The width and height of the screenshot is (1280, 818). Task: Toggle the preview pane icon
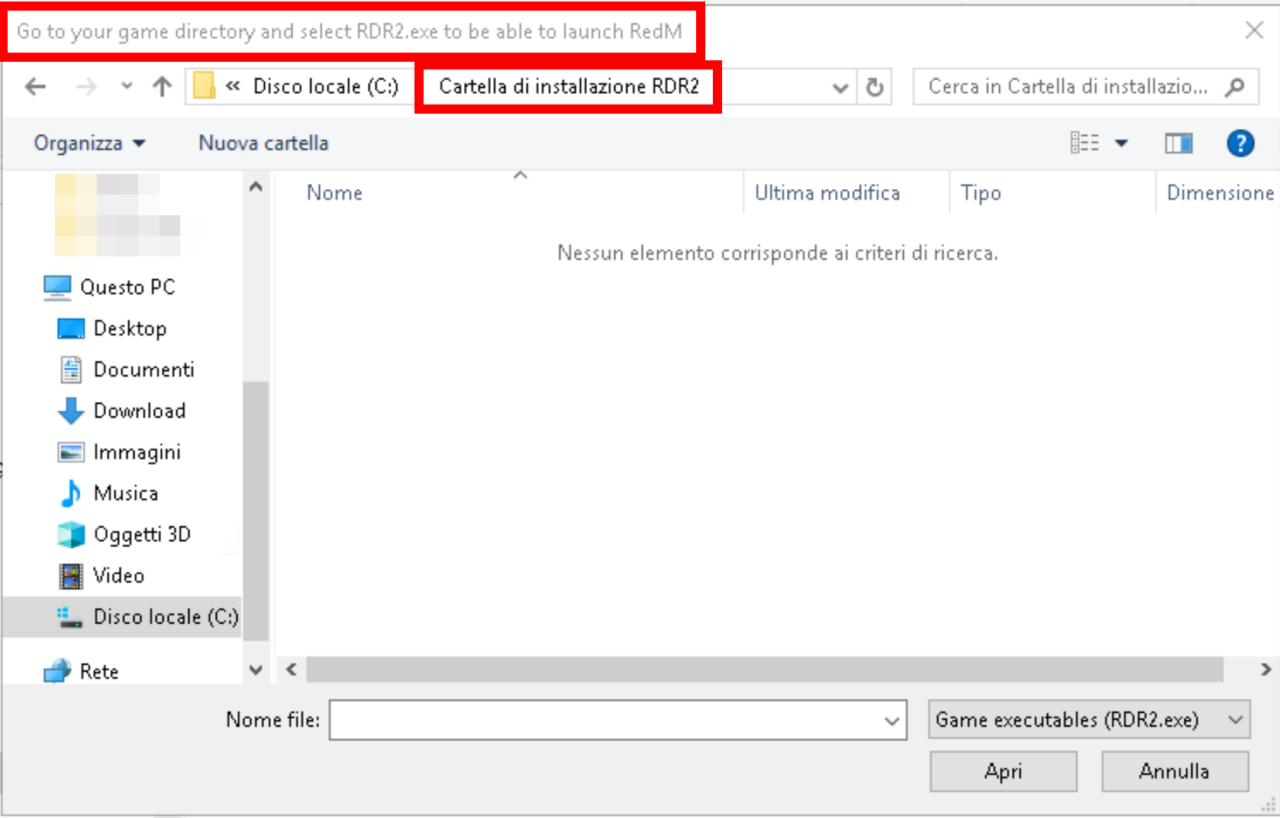(1179, 144)
